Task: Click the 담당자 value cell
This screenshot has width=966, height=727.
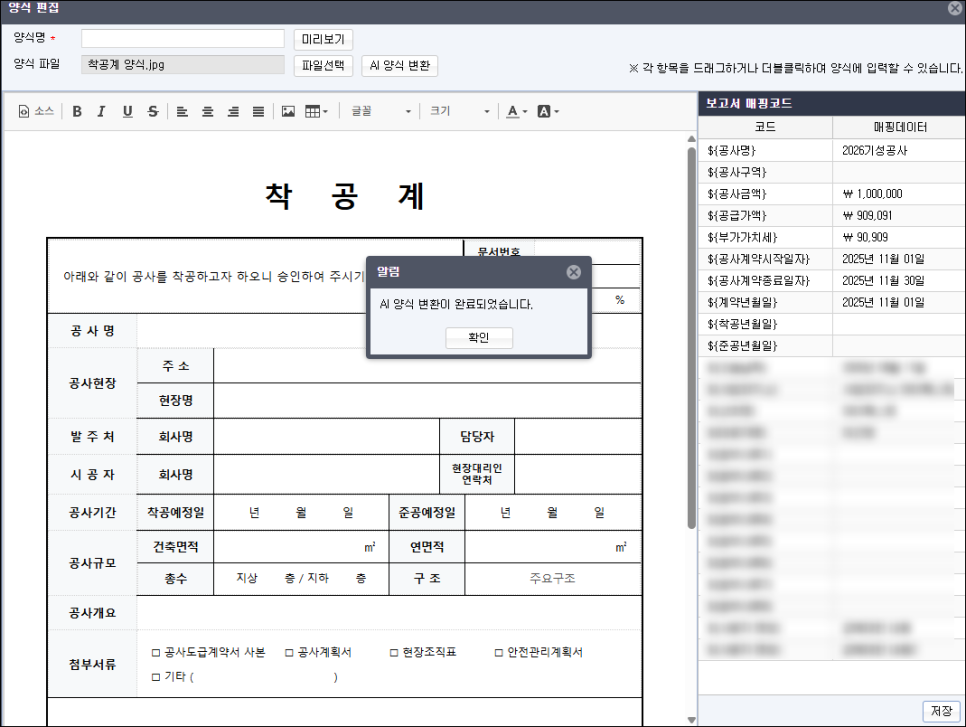Action: pos(578,437)
